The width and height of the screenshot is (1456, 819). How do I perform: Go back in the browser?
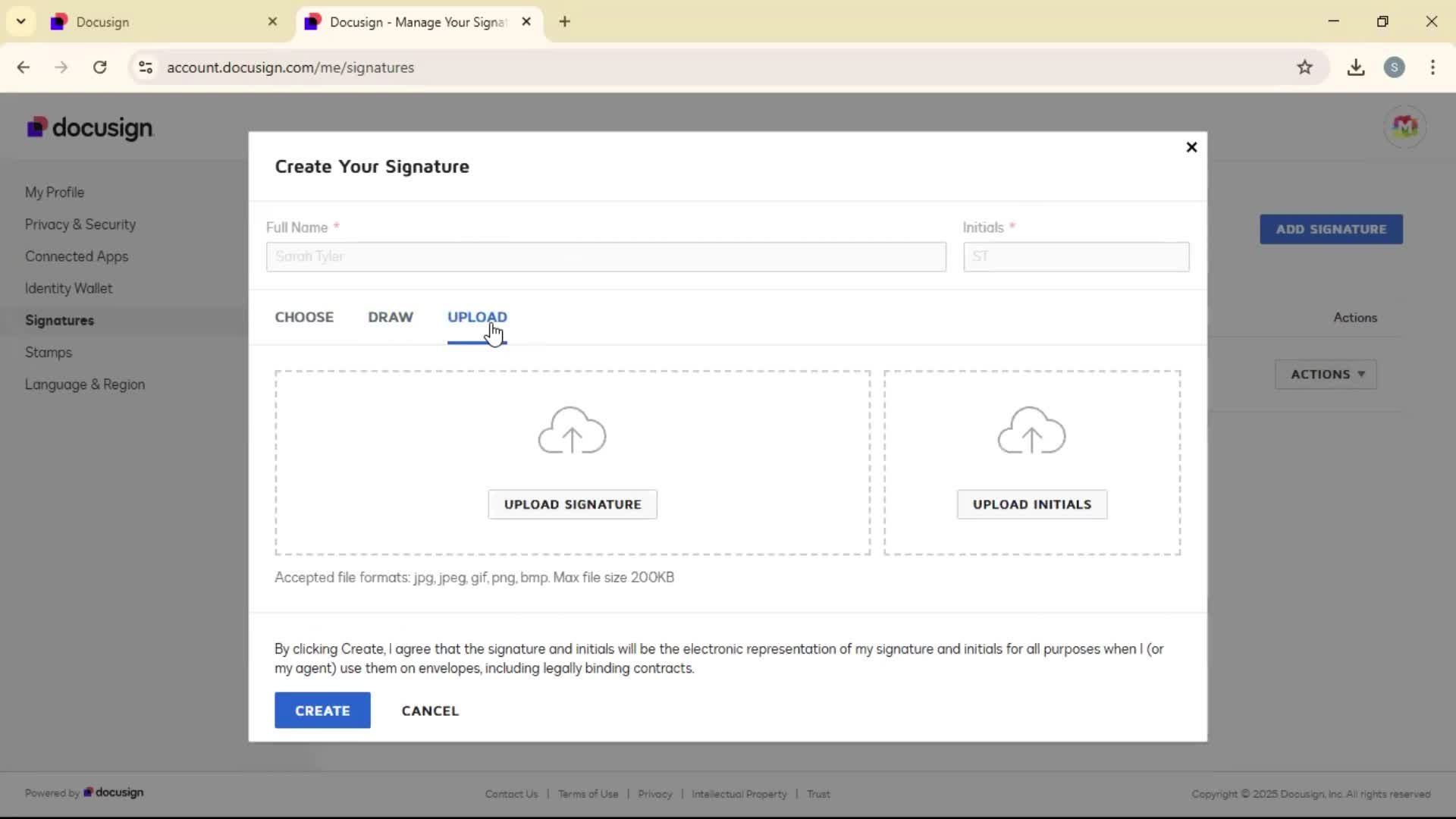click(x=24, y=67)
